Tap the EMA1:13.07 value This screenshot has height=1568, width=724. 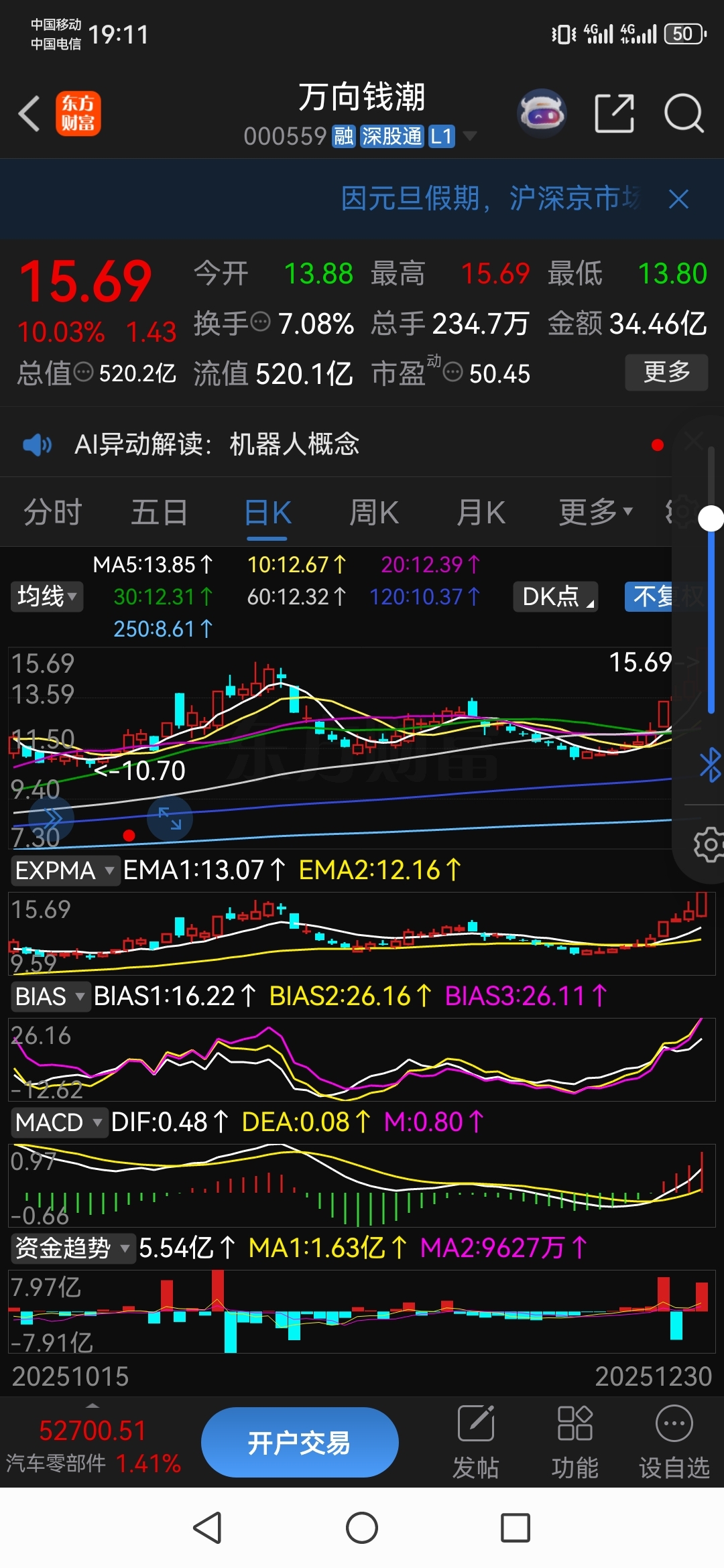[x=204, y=870]
